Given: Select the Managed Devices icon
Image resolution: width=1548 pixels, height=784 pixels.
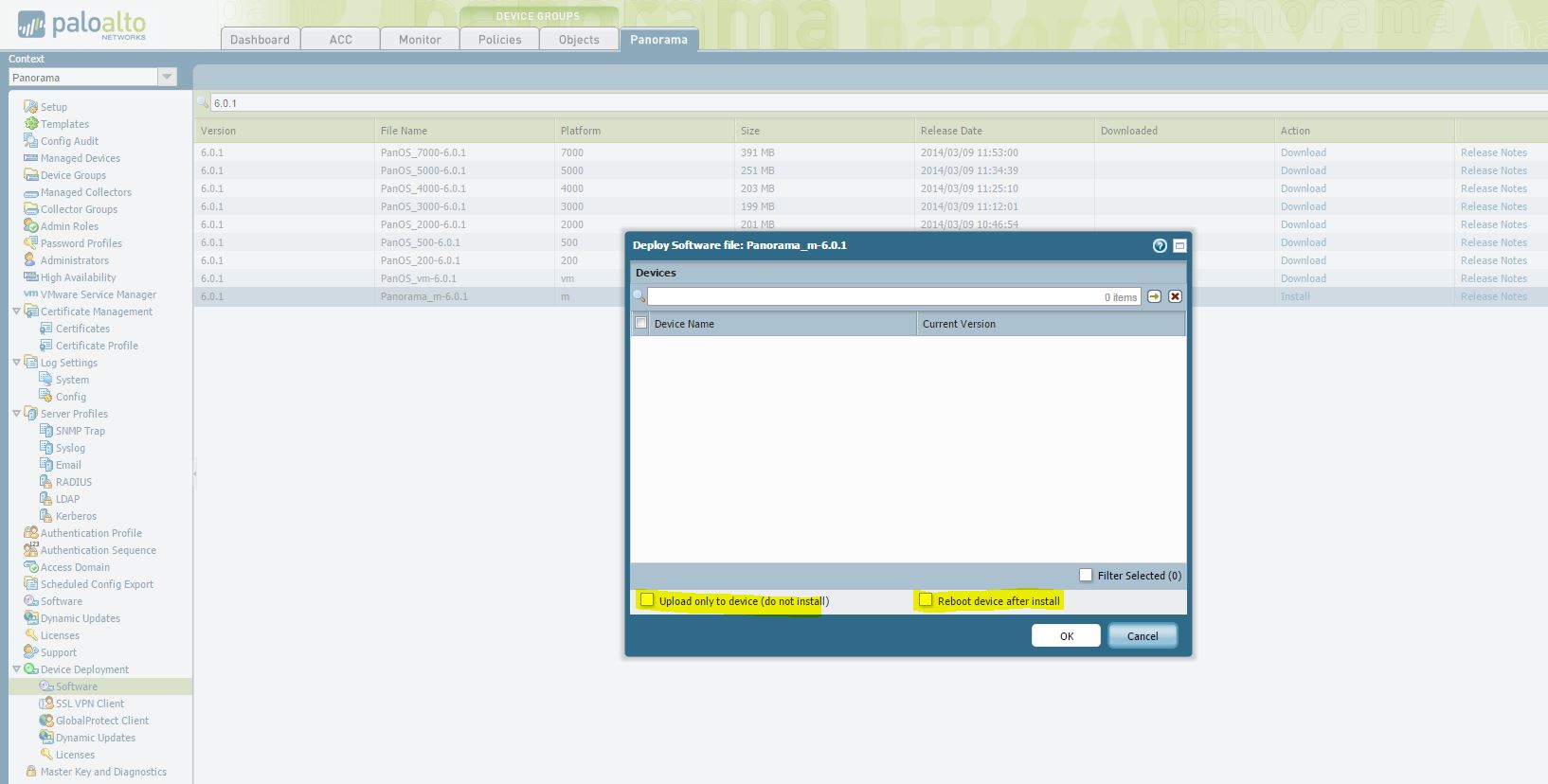Looking at the screenshot, I should 30,158.
